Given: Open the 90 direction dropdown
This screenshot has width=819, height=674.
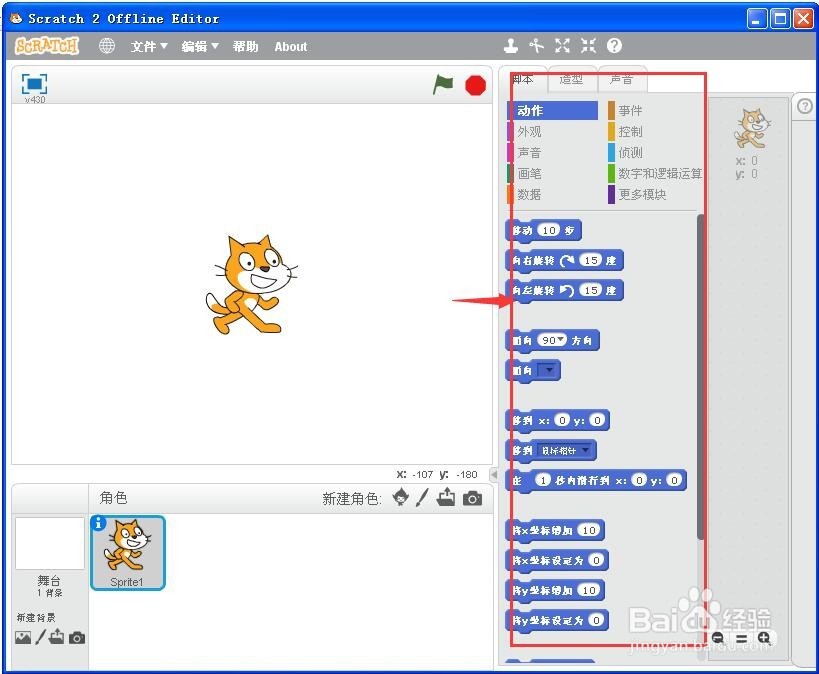Looking at the screenshot, I should click(561, 340).
